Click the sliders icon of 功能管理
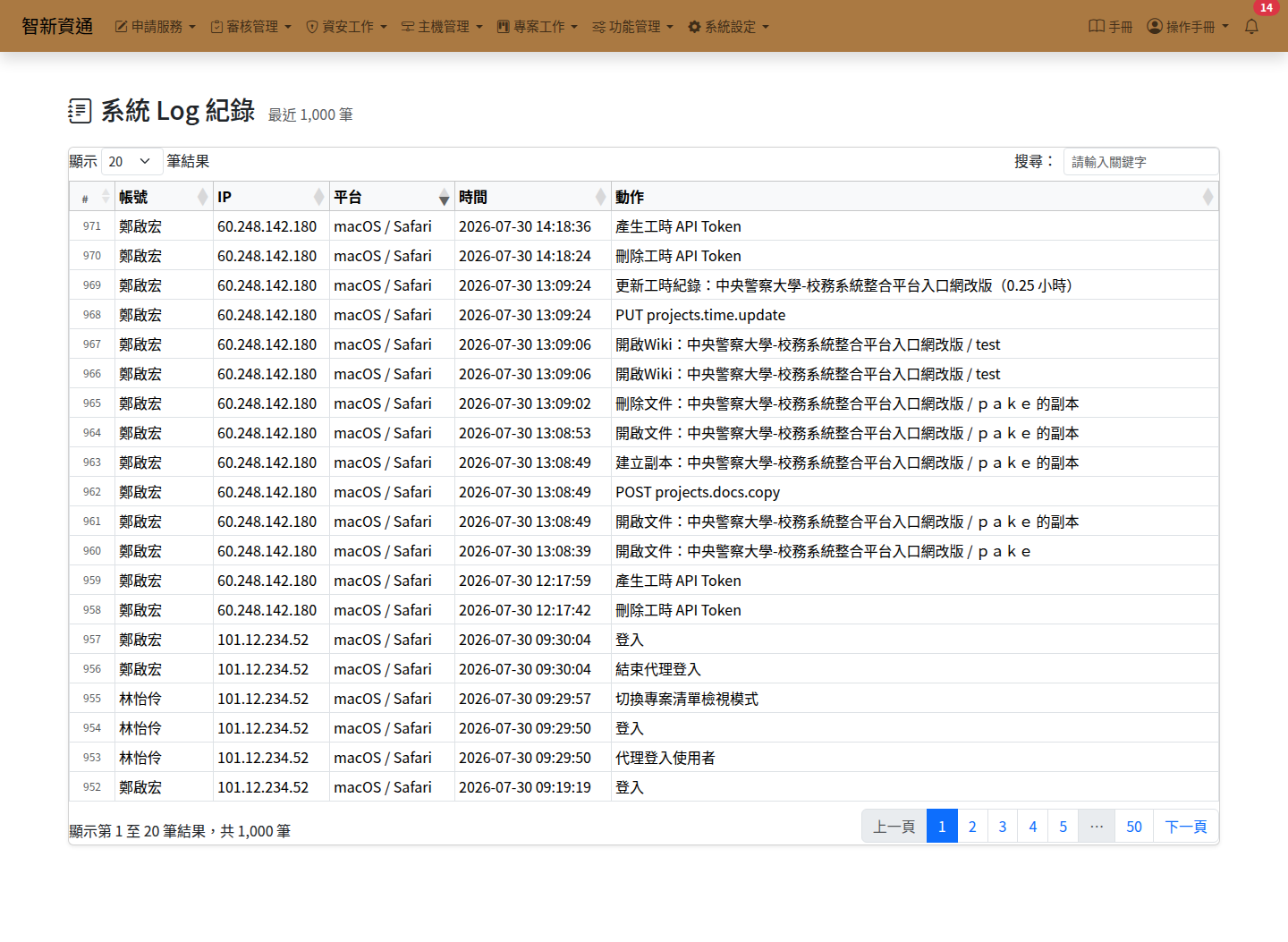Screen dimensions: 1288x942 pyautogui.click(x=599, y=27)
